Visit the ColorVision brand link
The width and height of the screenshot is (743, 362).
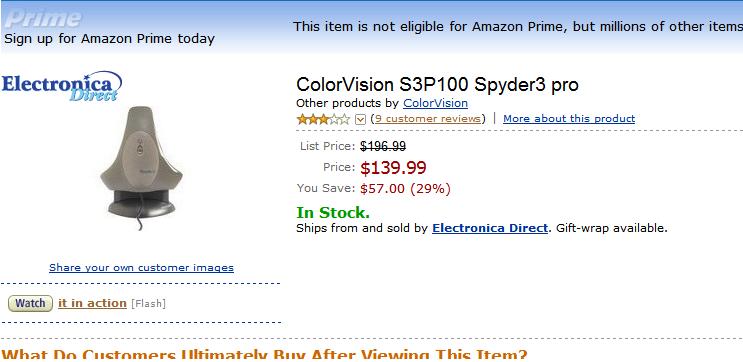[435, 103]
